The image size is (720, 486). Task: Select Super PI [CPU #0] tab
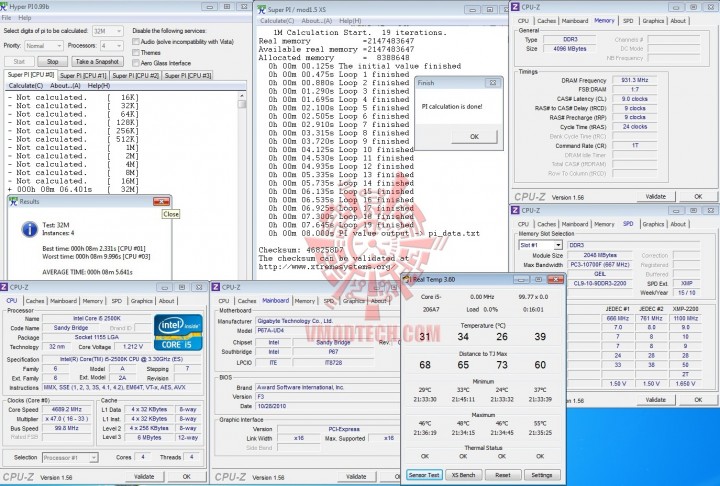click(31, 75)
